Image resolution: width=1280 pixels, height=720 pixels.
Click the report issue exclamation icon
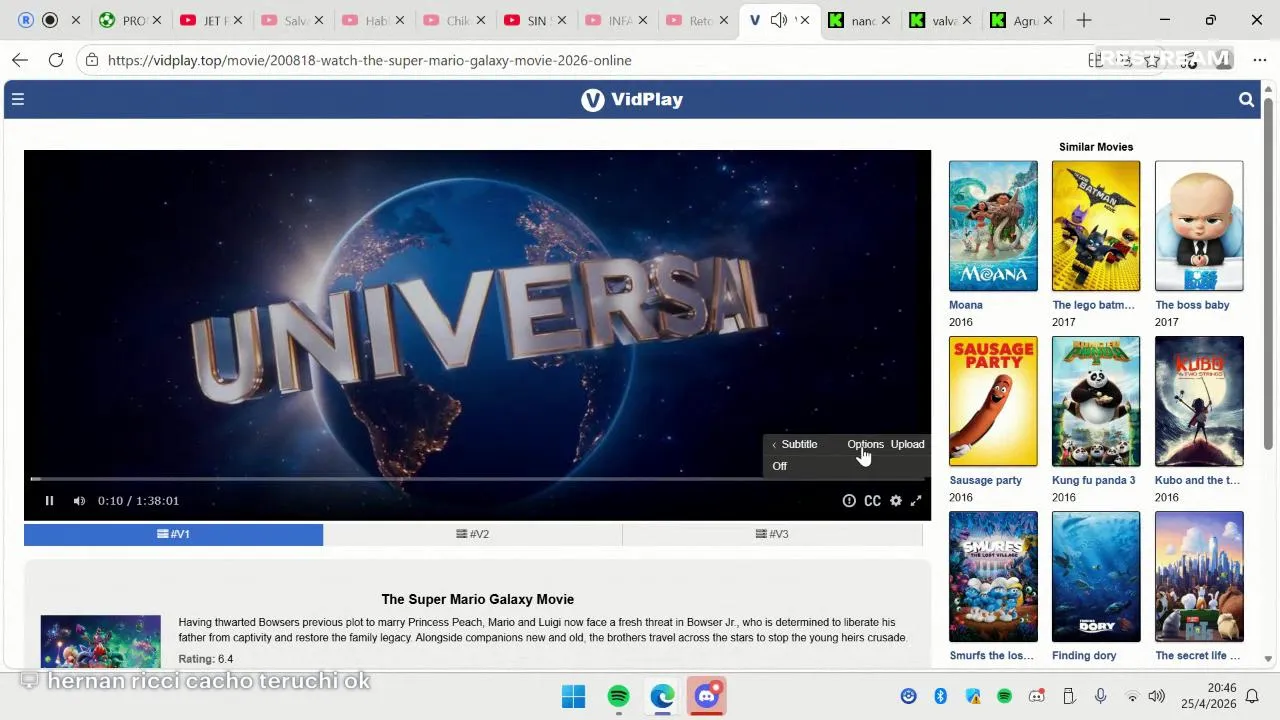(x=849, y=501)
